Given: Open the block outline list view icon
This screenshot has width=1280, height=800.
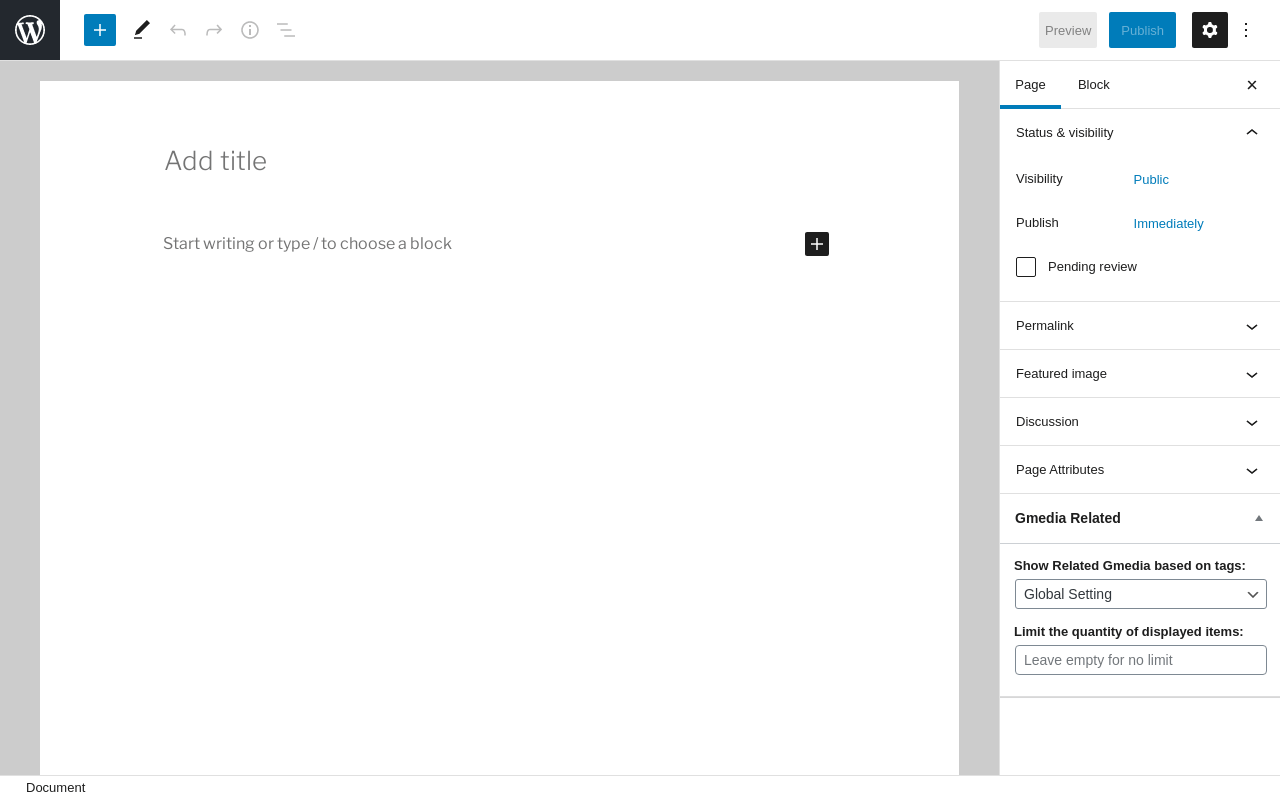Looking at the screenshot, I should (286, 30).
